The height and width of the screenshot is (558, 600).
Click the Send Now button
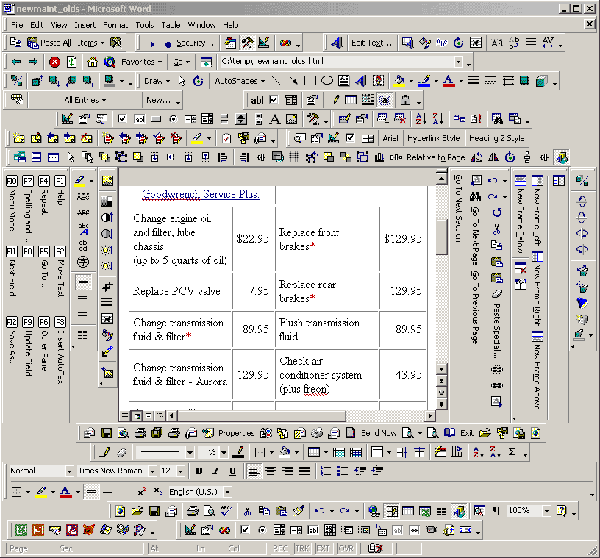tap(379, 433)
